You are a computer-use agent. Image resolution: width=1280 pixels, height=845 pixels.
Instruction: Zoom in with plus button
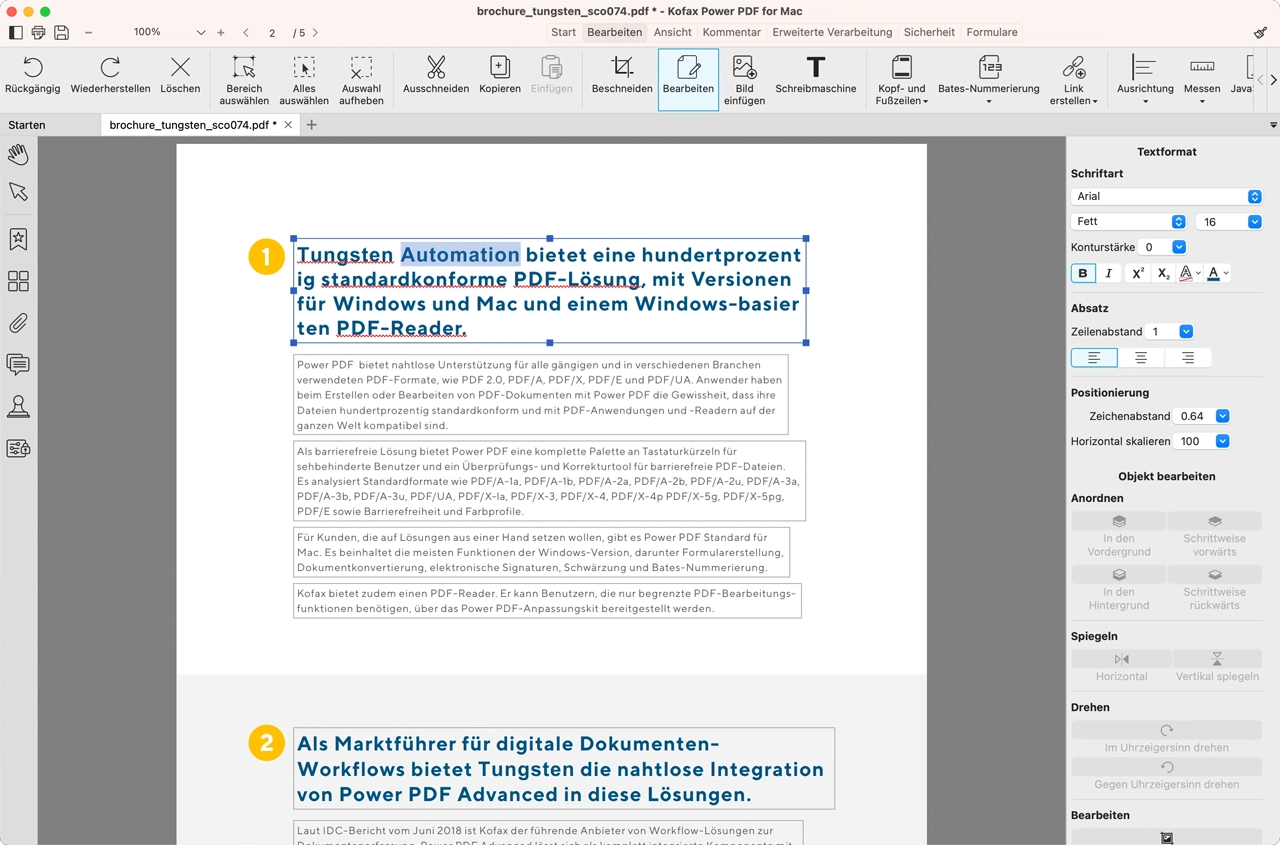221,32
